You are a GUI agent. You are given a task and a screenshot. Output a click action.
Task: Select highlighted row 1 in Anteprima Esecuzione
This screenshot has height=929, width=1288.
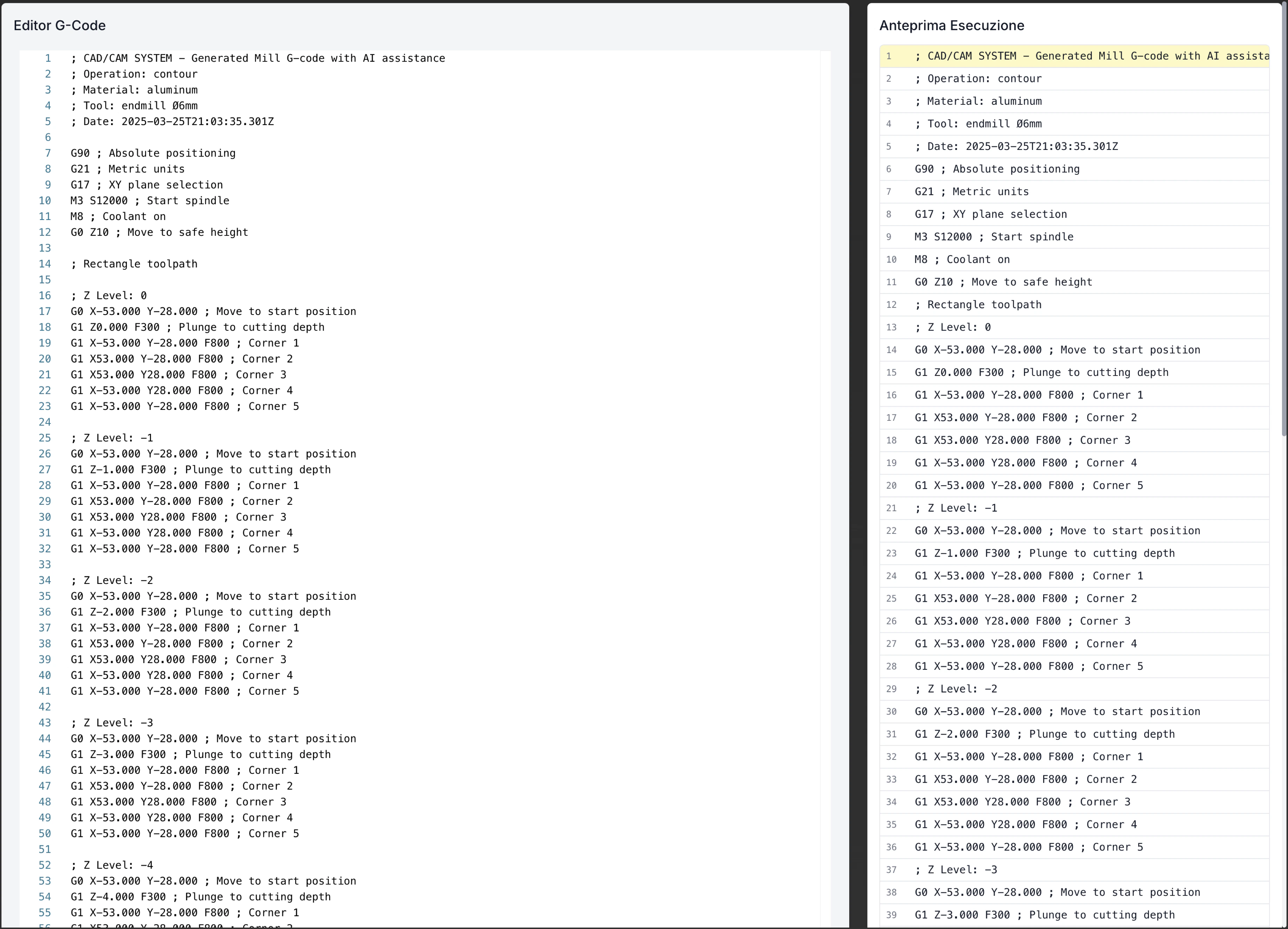[x=1074, y=56]
